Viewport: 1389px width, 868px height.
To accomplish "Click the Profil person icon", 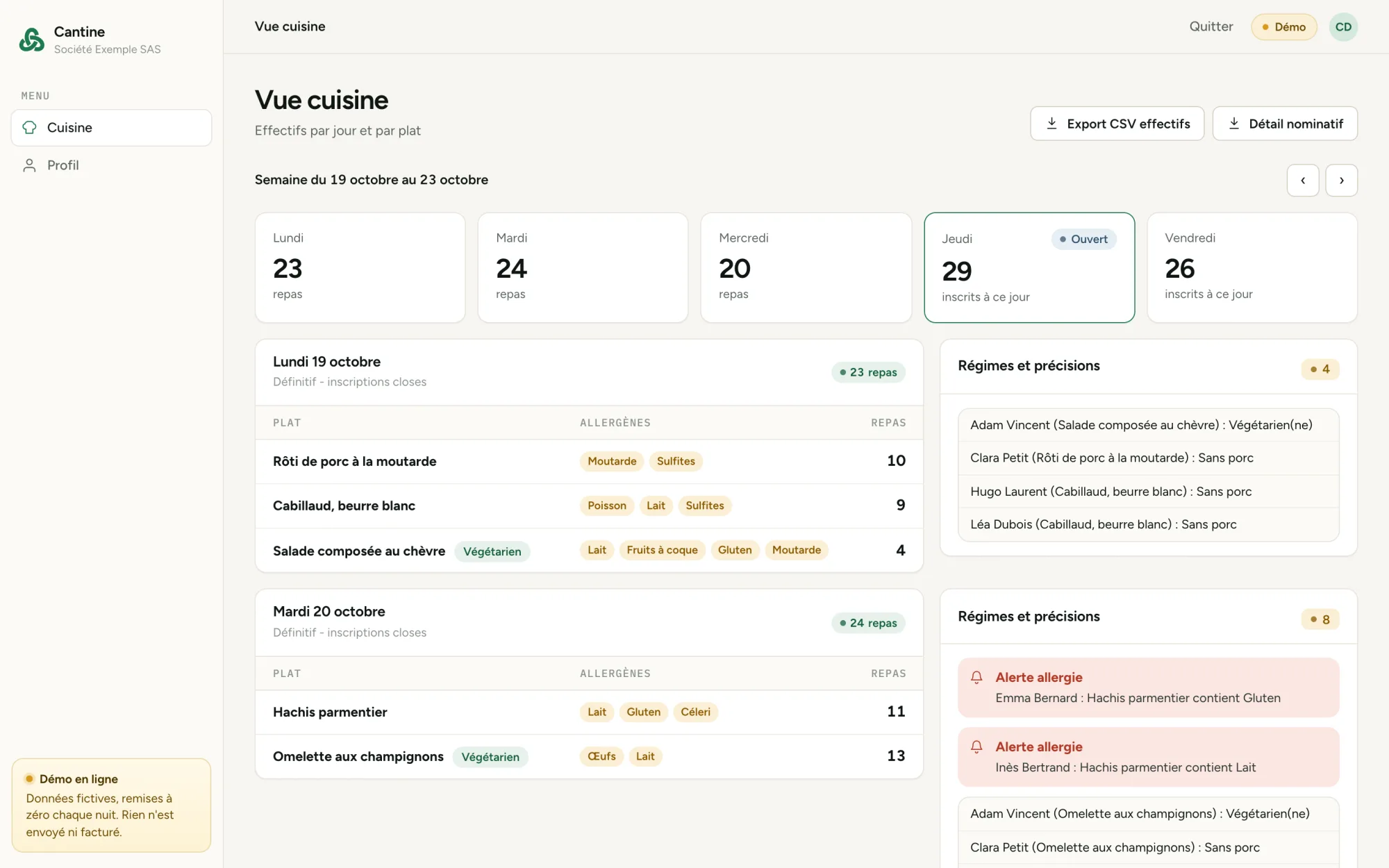I will click(x=29, y=165).
